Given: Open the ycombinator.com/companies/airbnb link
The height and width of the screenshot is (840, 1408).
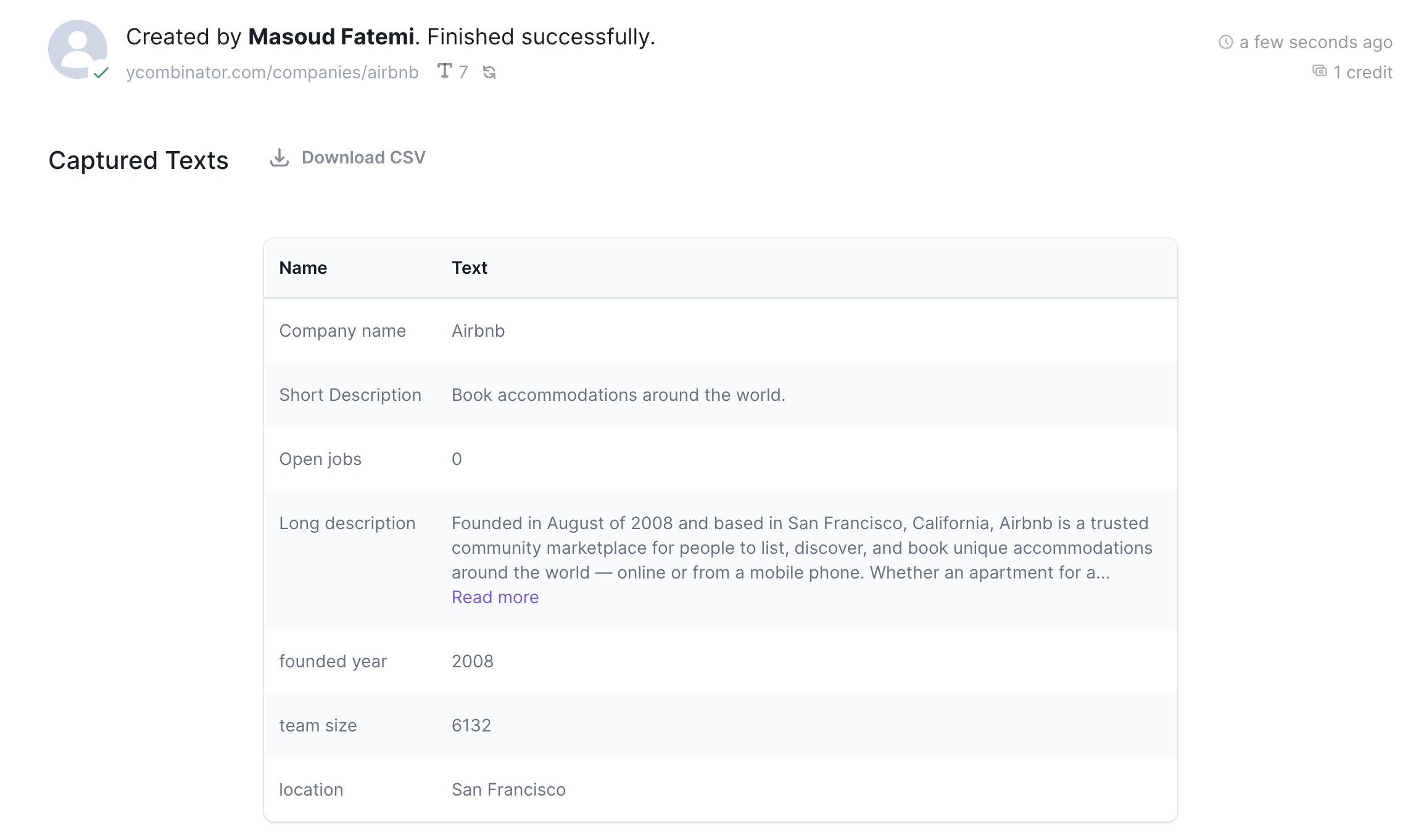Looking at the screenshot, I should point(272,72).
